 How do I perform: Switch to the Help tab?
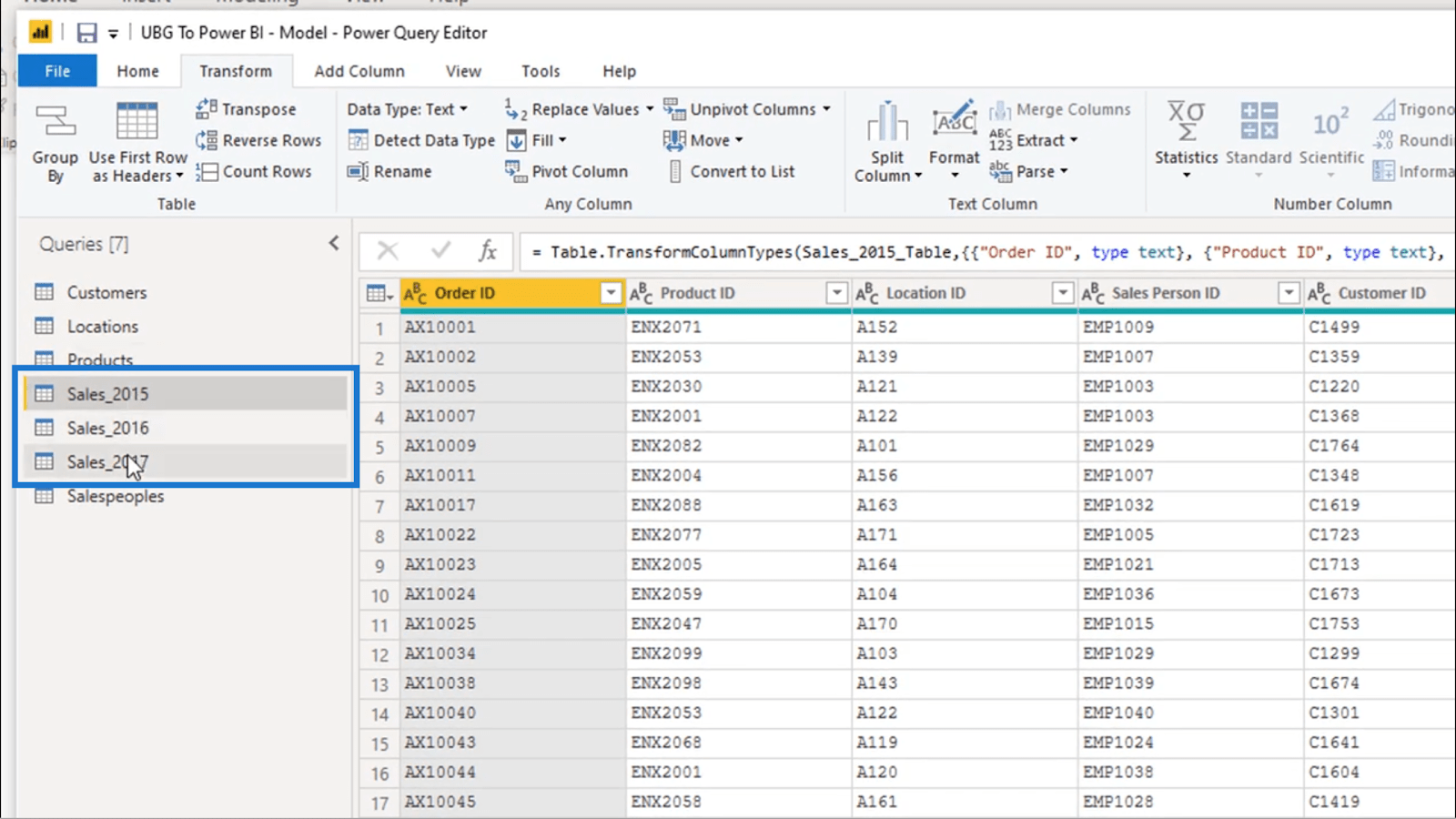click(619, 71)
